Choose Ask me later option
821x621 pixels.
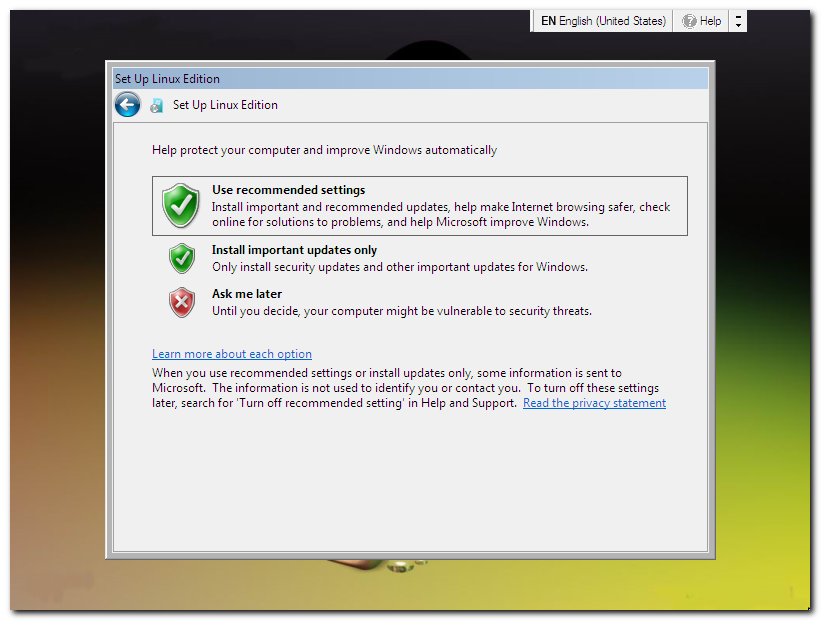coord(419,302)
